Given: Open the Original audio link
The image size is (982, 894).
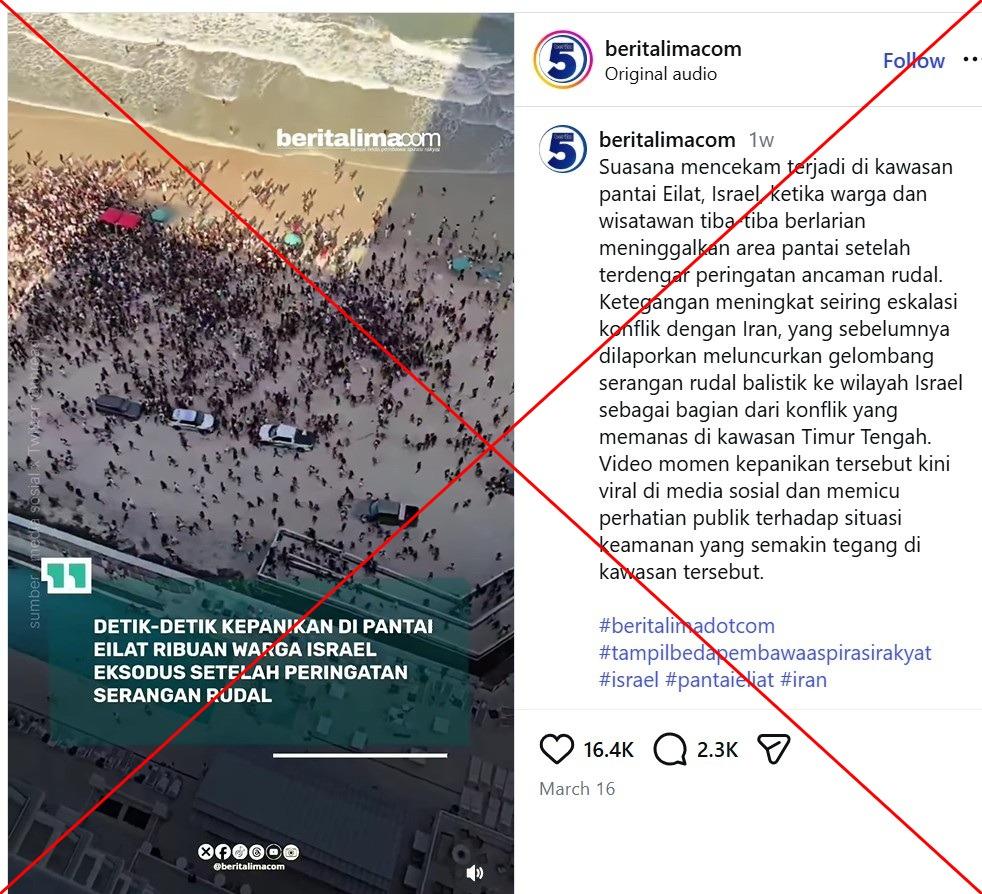Looking at the screenshot, I should pos(661,74).
